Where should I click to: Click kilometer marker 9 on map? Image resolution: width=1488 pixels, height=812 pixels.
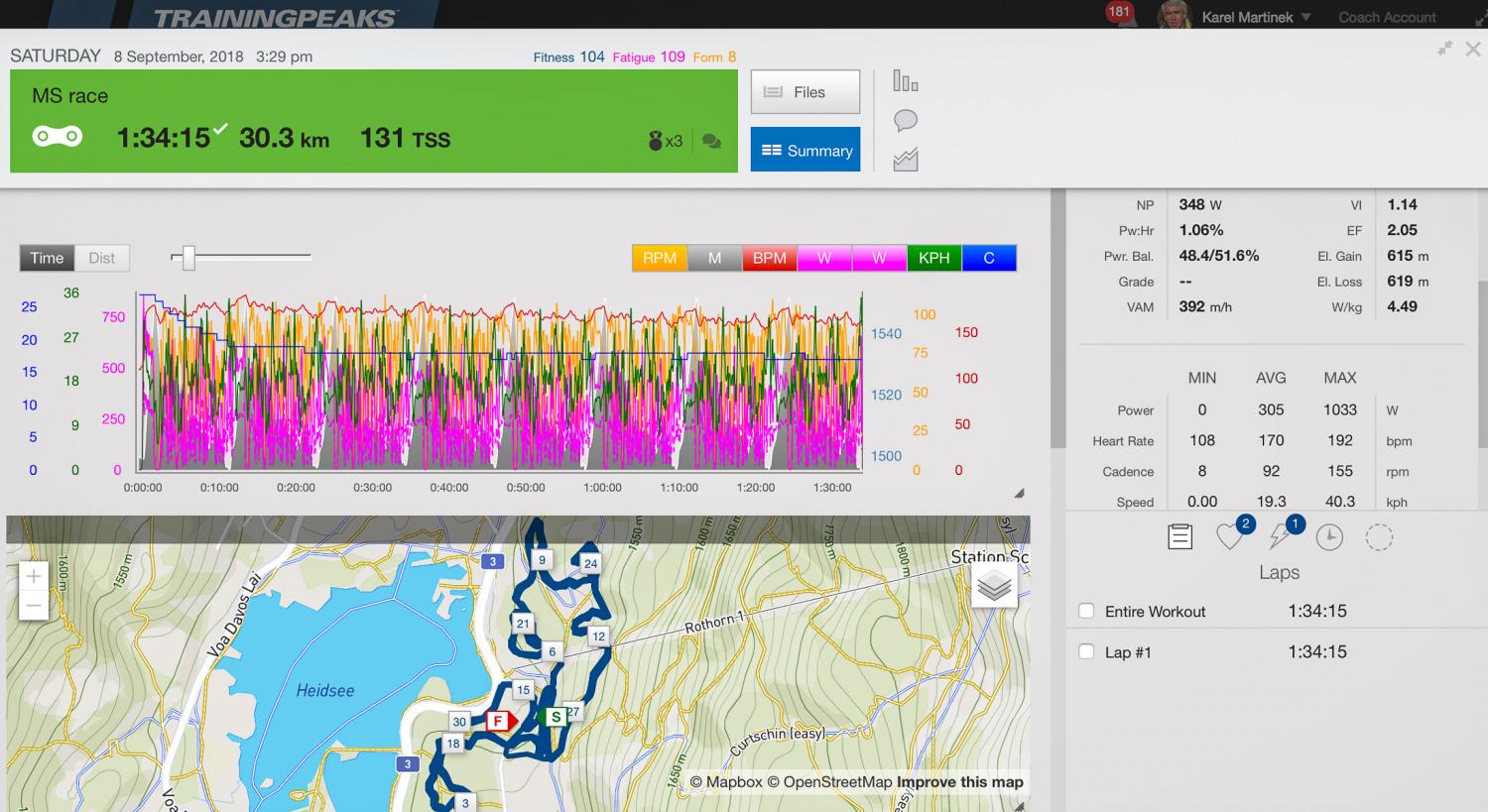pos(542,560)
